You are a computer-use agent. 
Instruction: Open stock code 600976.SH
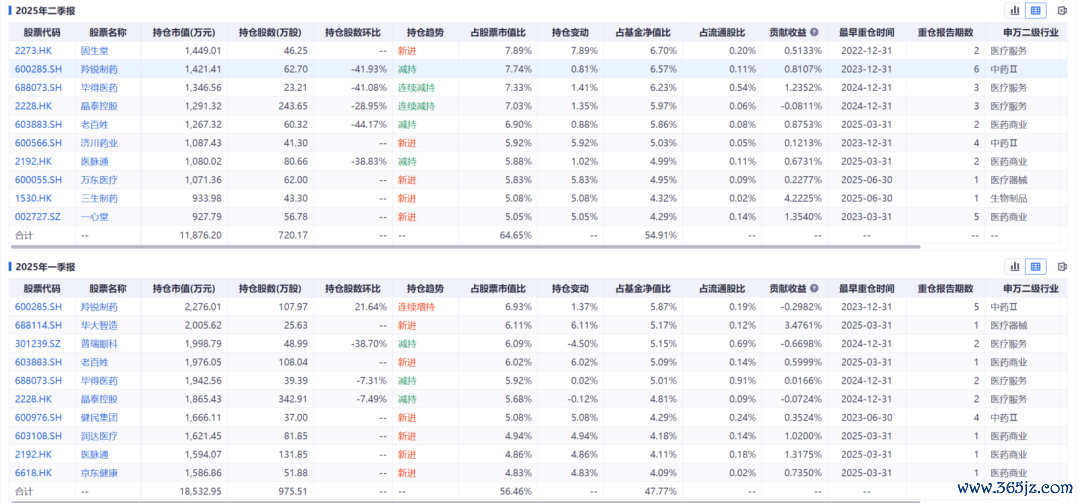point(38,418)
